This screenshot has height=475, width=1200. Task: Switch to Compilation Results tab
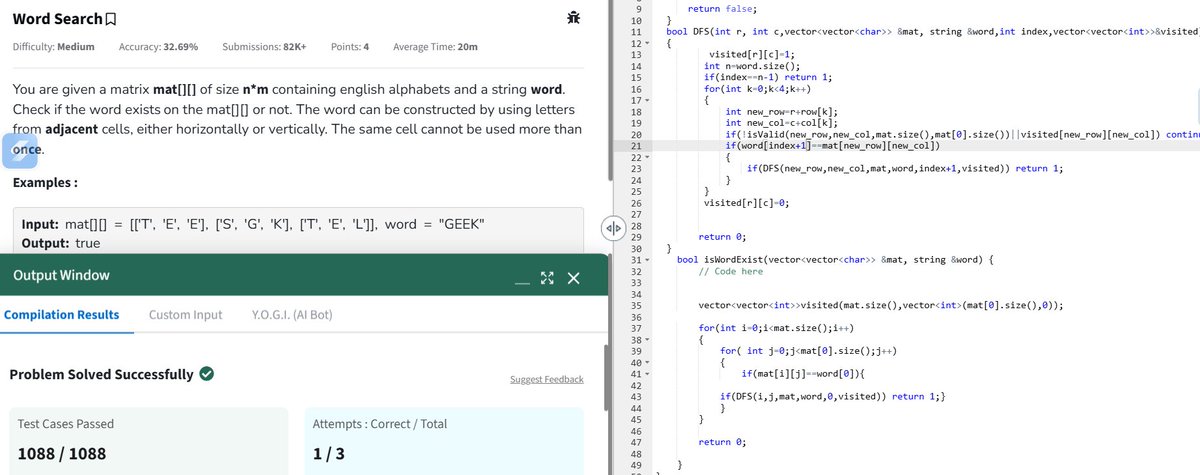pos(62,314)
